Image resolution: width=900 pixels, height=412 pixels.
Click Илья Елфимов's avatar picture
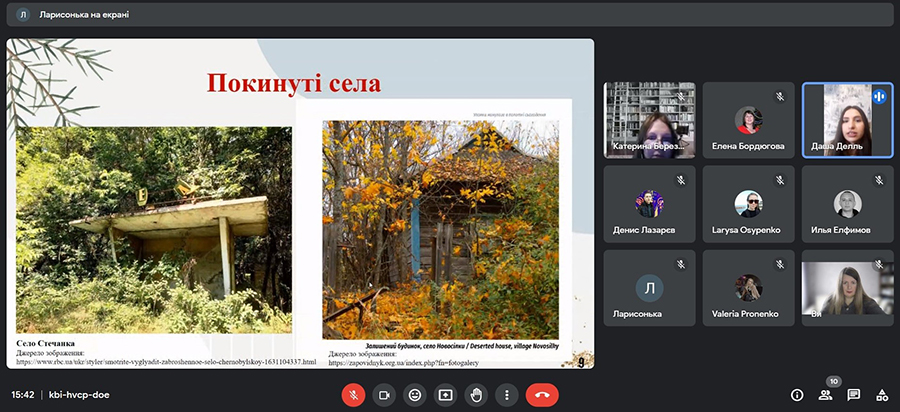(x=848, y=204)
